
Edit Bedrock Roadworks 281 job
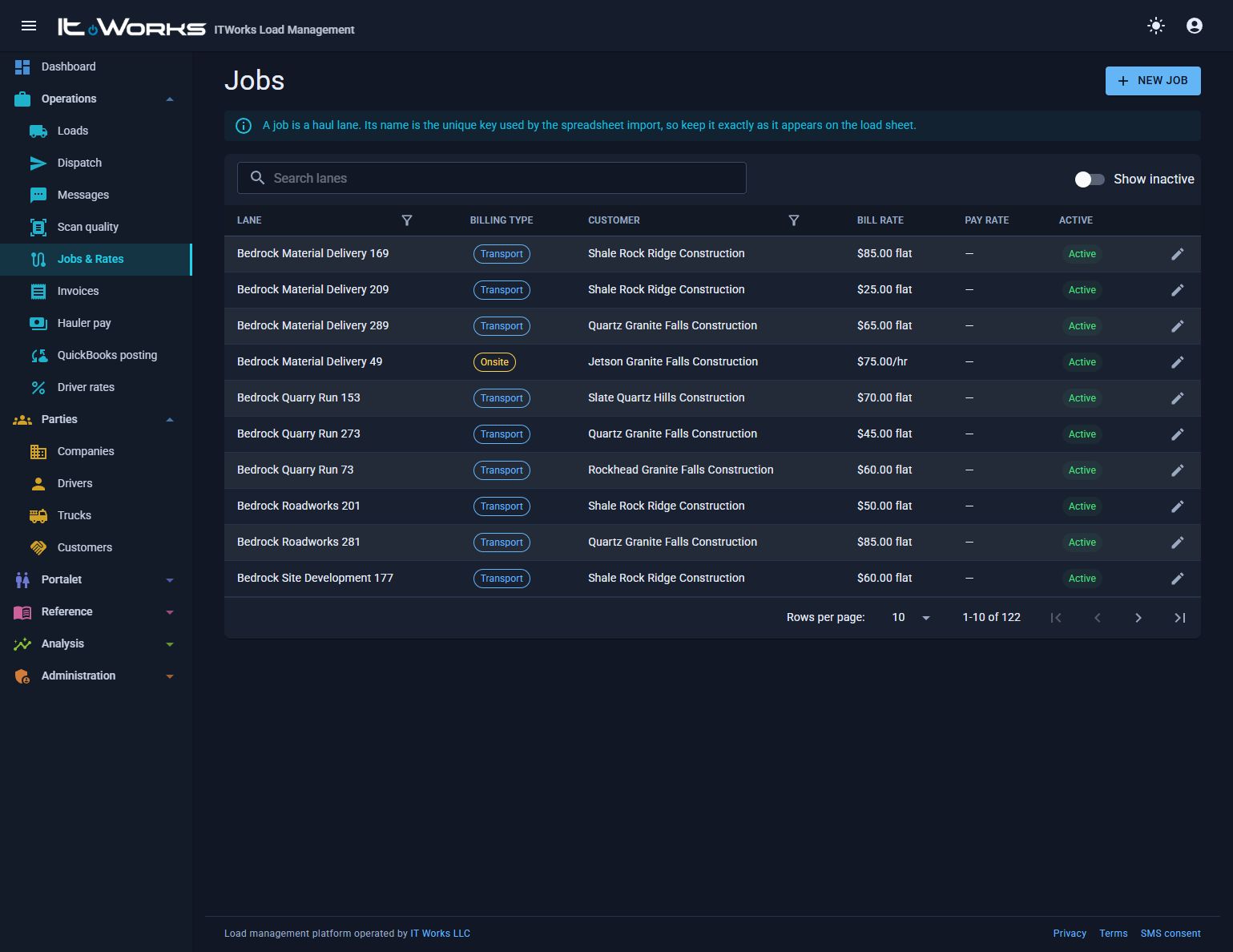pyautogui.click(x=1177, y=543)
